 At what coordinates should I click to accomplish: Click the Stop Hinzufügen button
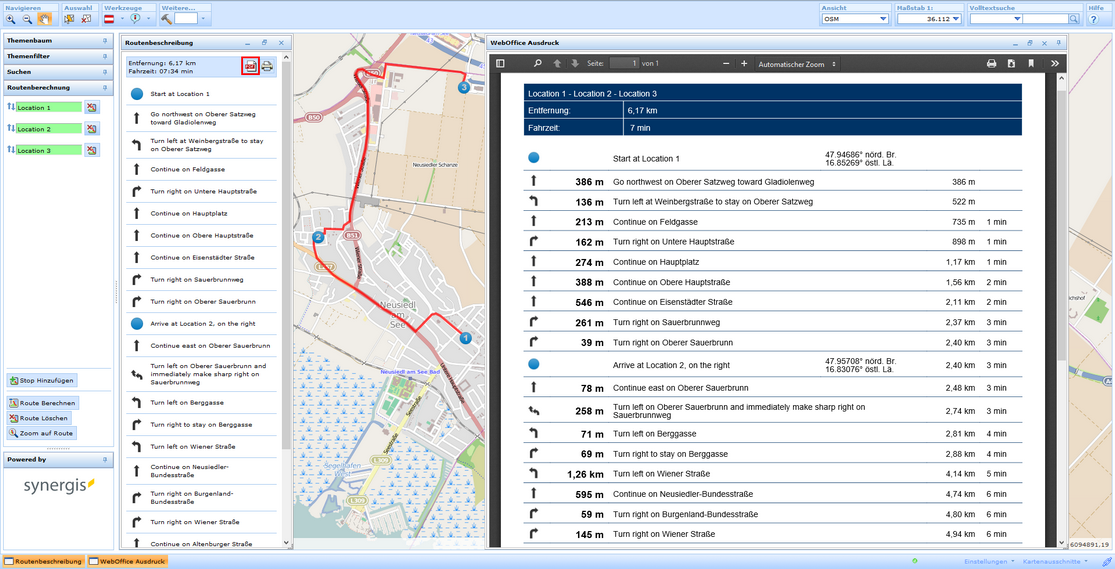click(42, 381)
